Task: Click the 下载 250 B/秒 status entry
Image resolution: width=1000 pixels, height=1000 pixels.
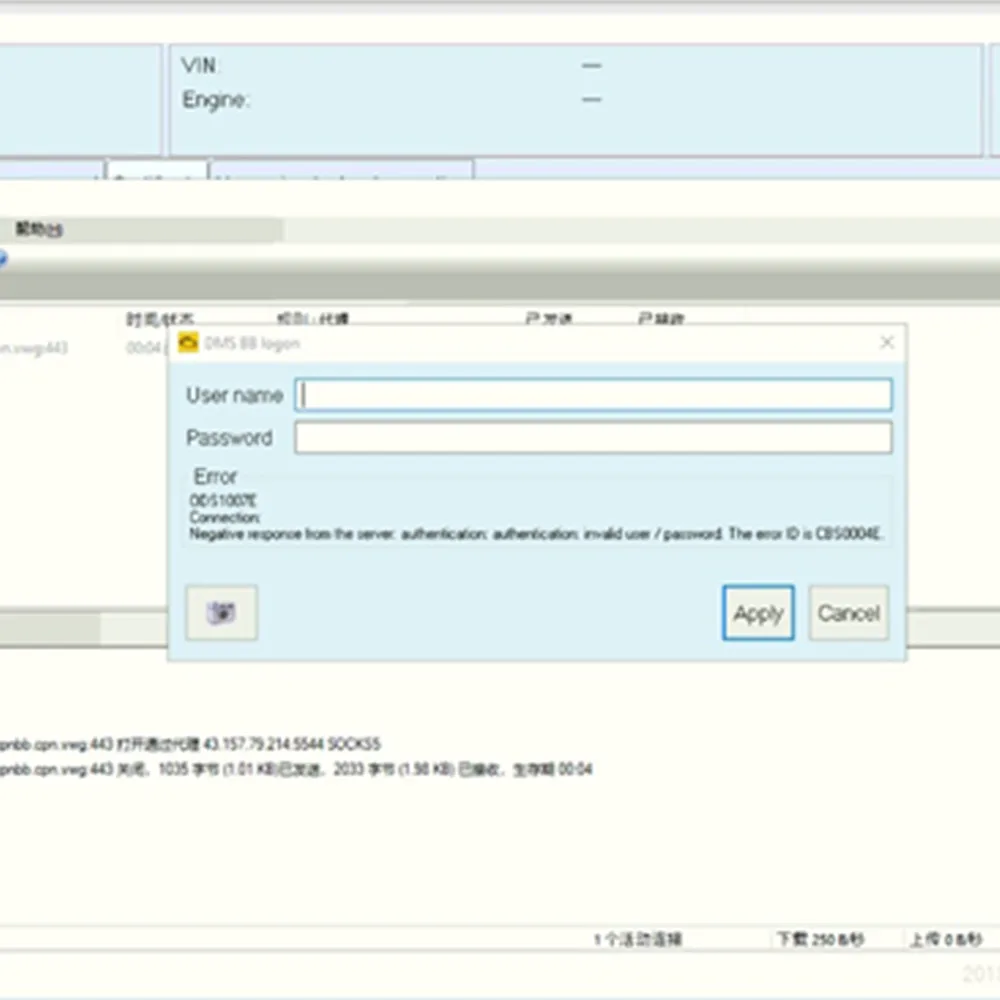Action: tap(820, 939)
